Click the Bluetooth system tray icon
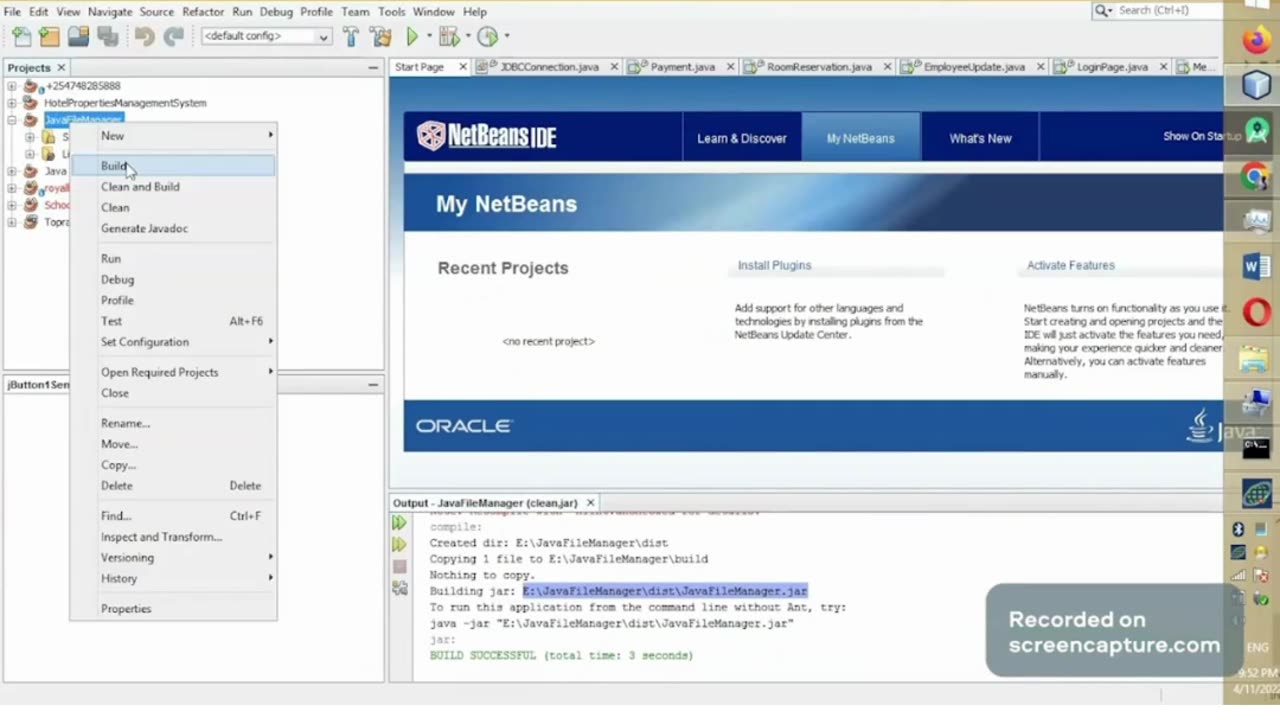 (1238, 529)
